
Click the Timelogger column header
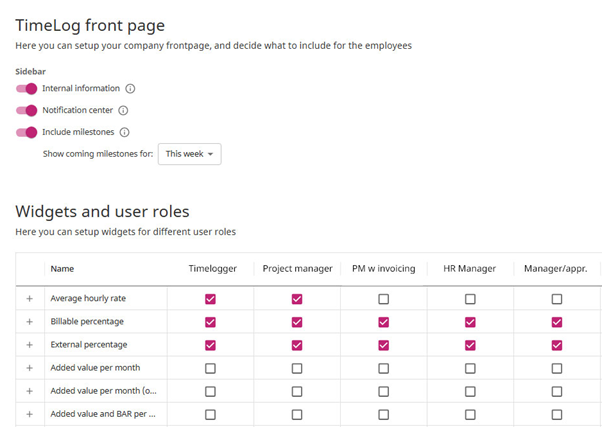(x=212, y=269)
